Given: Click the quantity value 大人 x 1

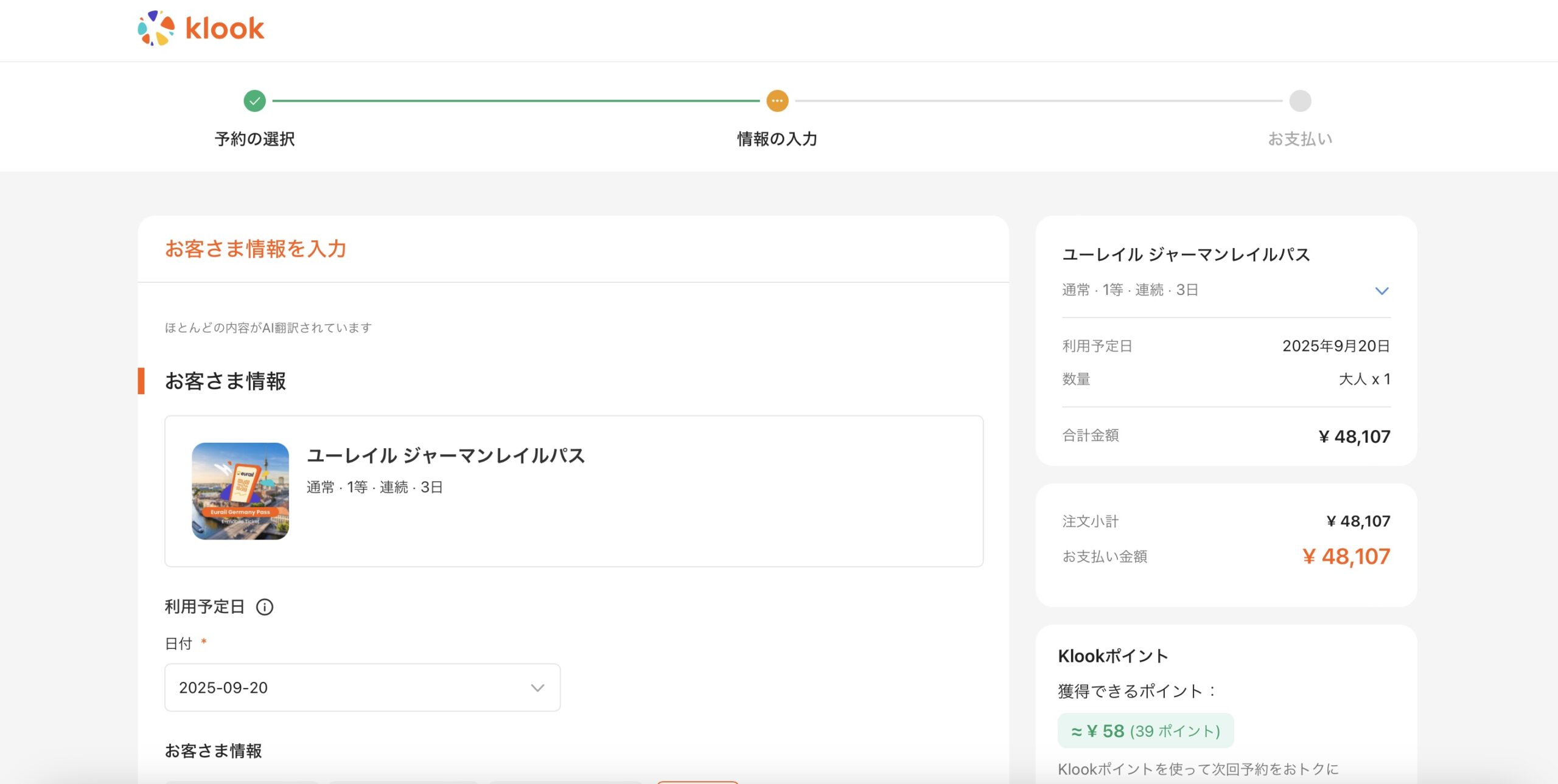Looking at the screenshot, I should (1364, 380).
